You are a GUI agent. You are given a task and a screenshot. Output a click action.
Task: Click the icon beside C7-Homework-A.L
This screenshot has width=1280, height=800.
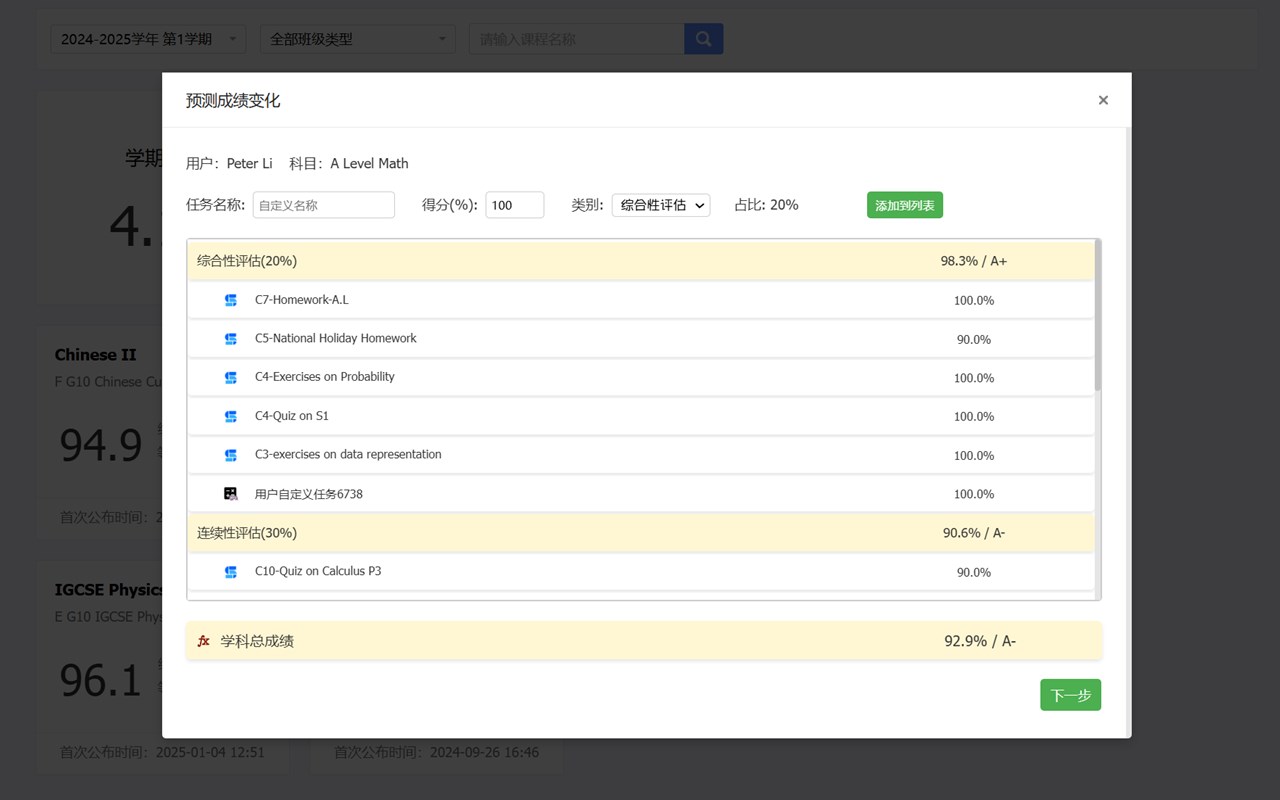click(x=231, y=300)
